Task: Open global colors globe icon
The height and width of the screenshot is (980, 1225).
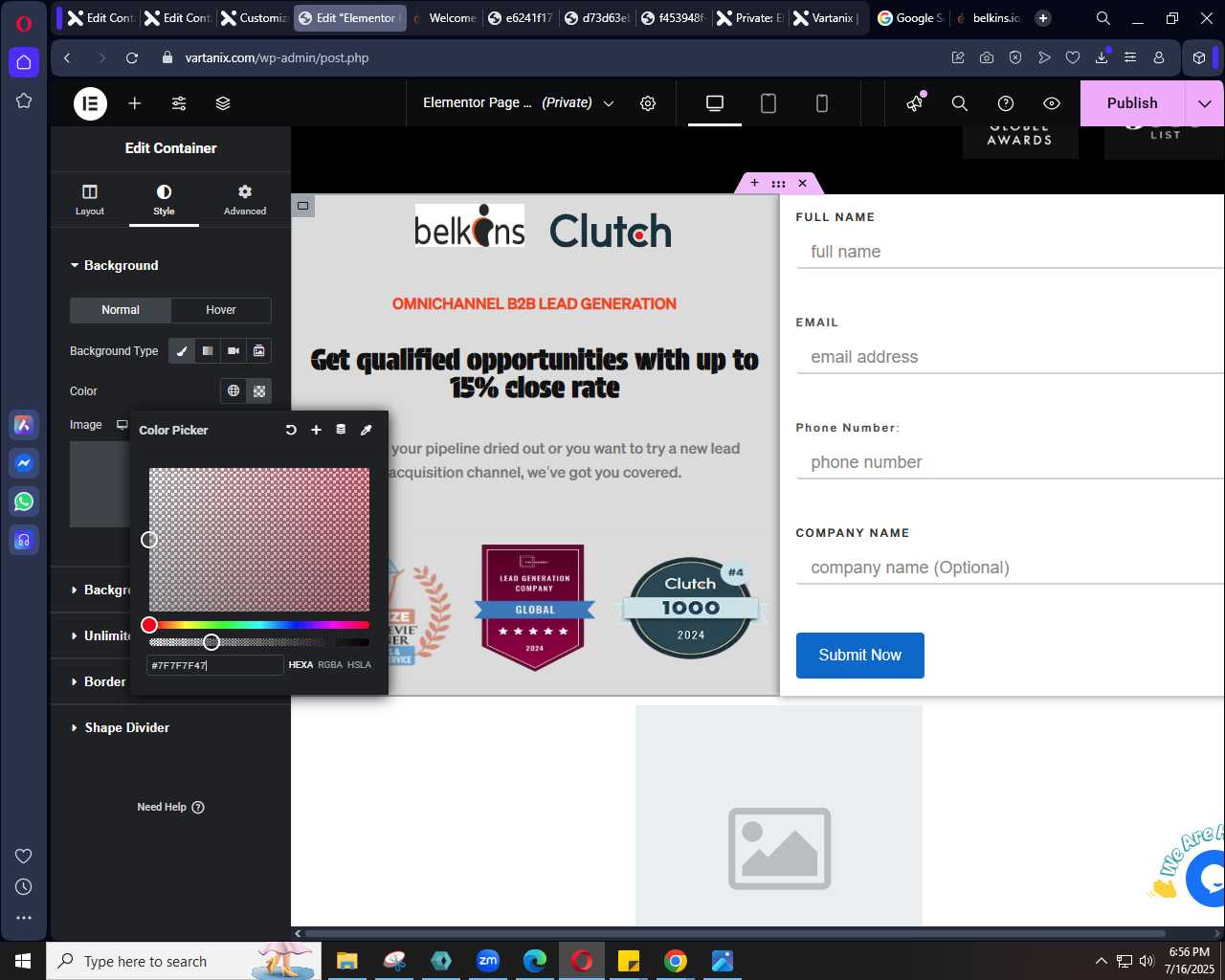Action: (x=234, y=390)
